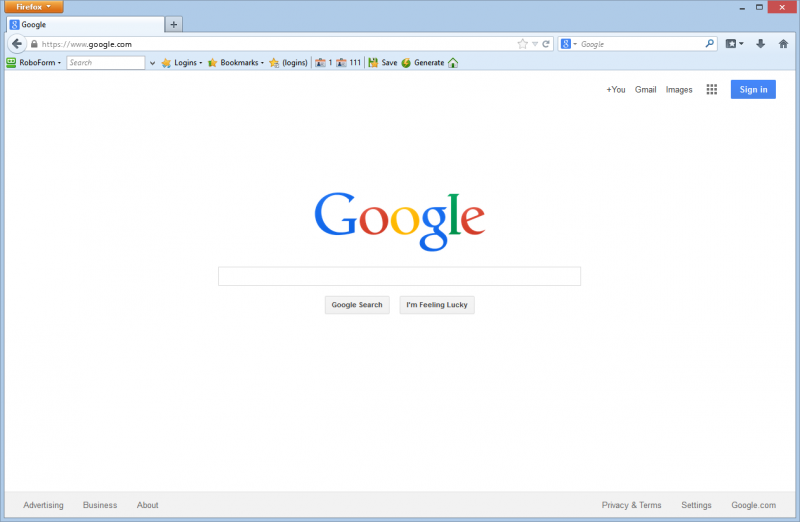800x522 pixels.
Task: Maximize the Firefox window
Action: 759,7
